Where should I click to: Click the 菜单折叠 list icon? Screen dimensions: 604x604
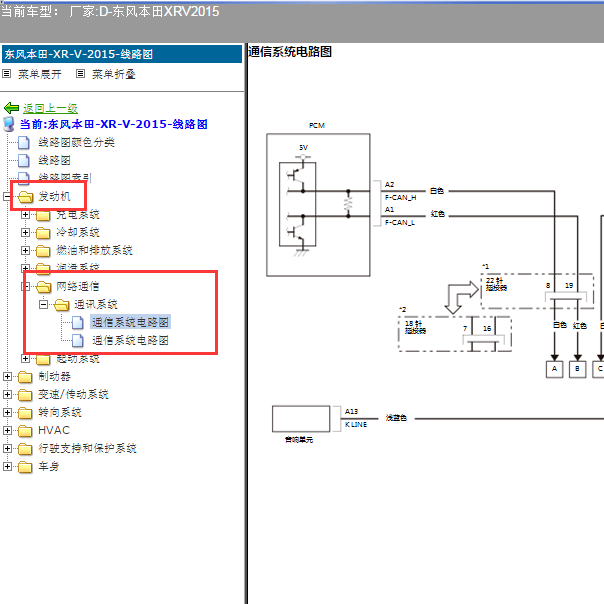click(x=80, y=74)
